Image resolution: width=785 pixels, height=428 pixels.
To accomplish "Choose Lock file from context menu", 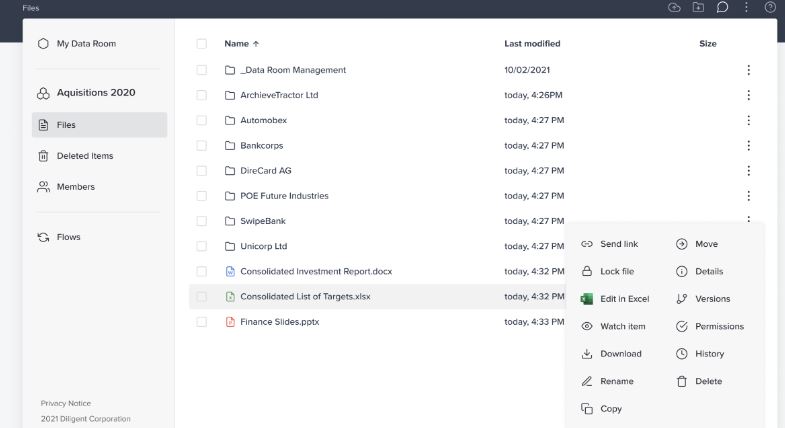I will click(x=607, y=271).
